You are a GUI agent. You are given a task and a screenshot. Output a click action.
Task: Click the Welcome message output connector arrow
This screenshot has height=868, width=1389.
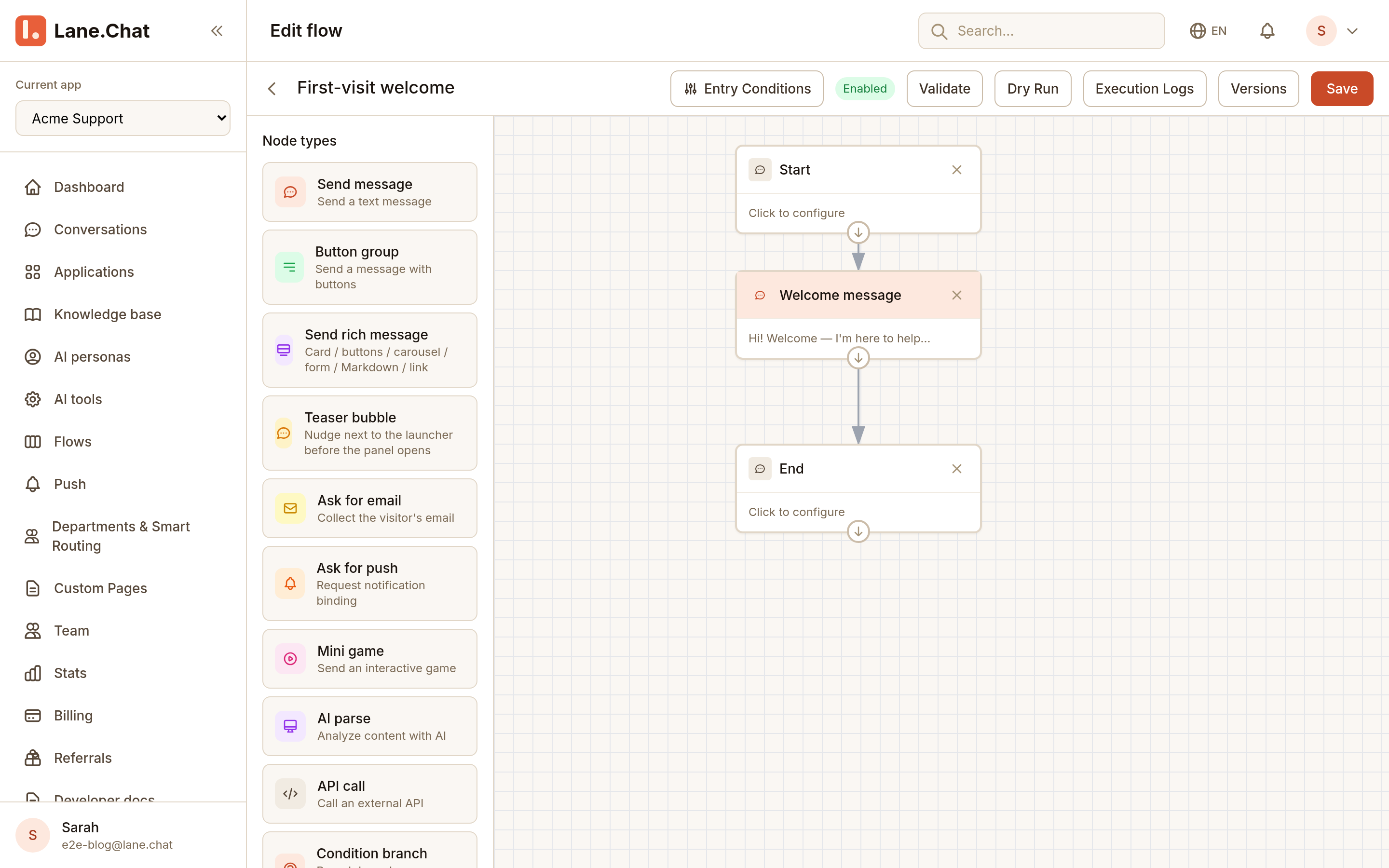pyautogui.click(x=858, y=358)
